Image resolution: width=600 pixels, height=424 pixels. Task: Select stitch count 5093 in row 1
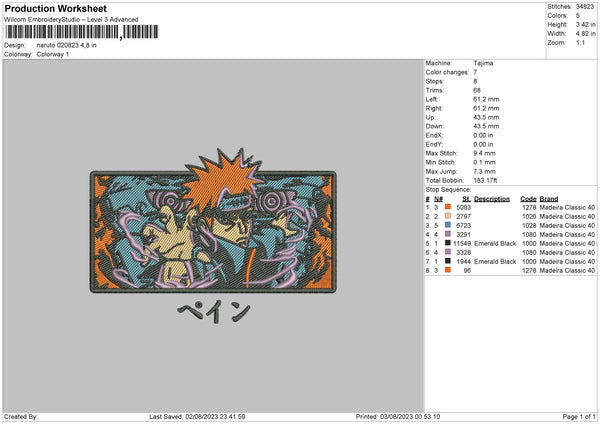463,207
